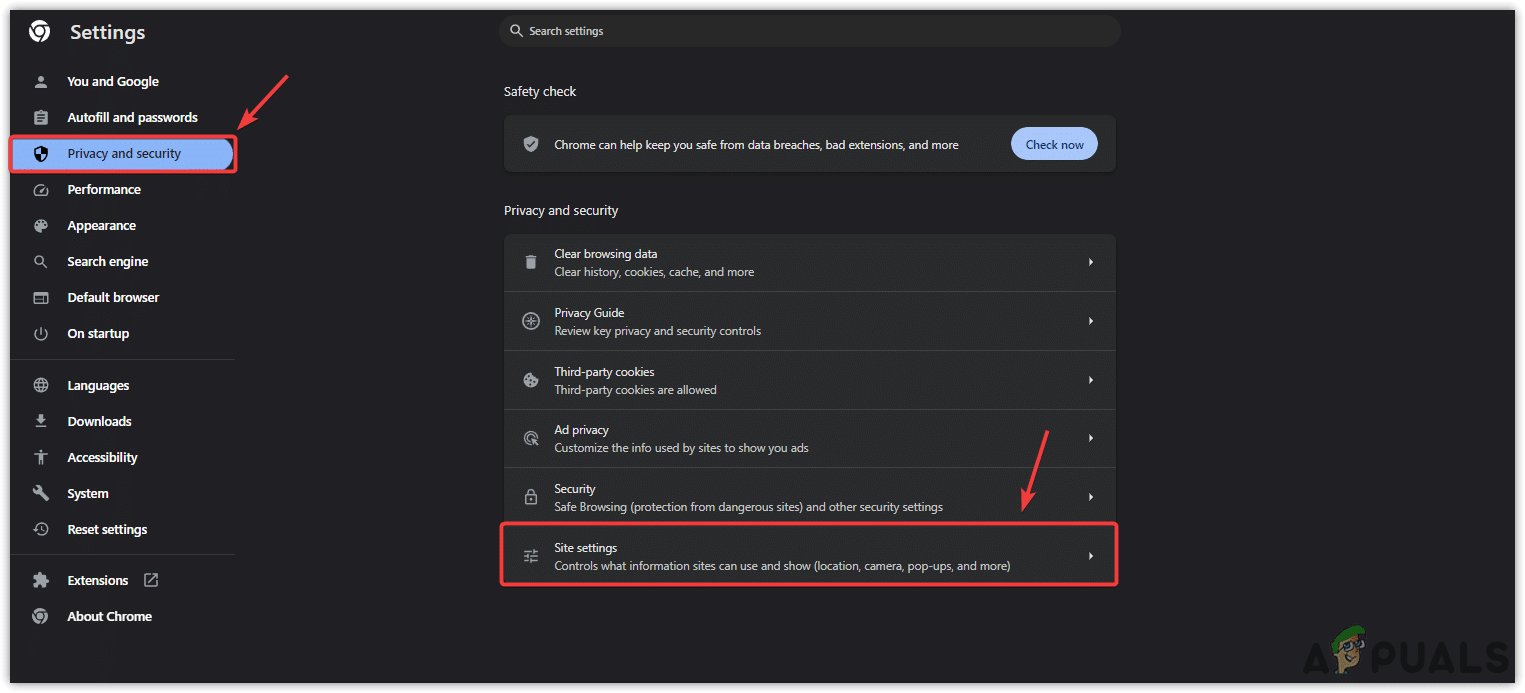Image resolution: width=1525 pixels, height=693 pixels.
Task: Click the Third-party cookies cookie icon
Action: (x=531, y=381)
